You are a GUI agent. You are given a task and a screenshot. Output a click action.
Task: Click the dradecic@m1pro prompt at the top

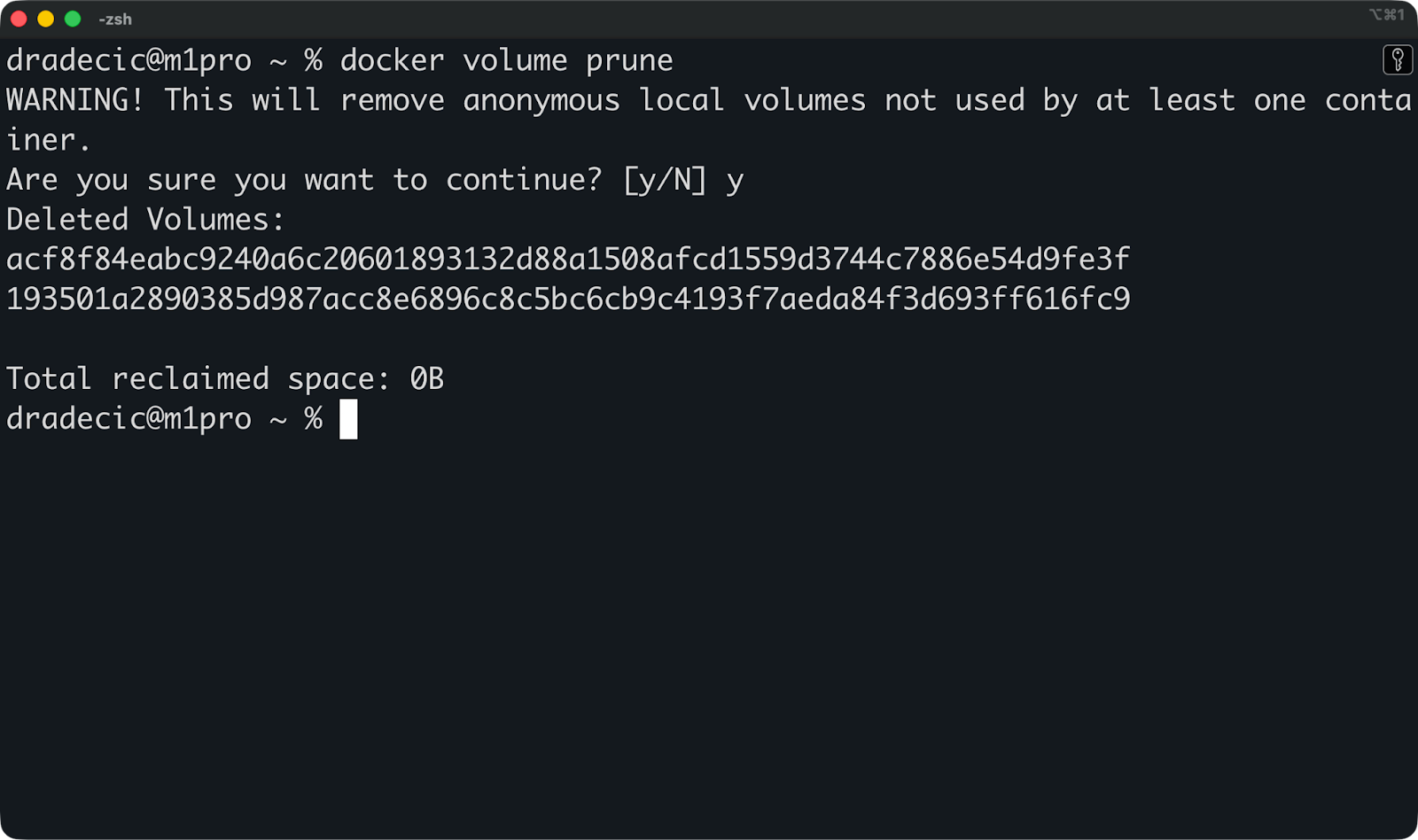point(127,59)
